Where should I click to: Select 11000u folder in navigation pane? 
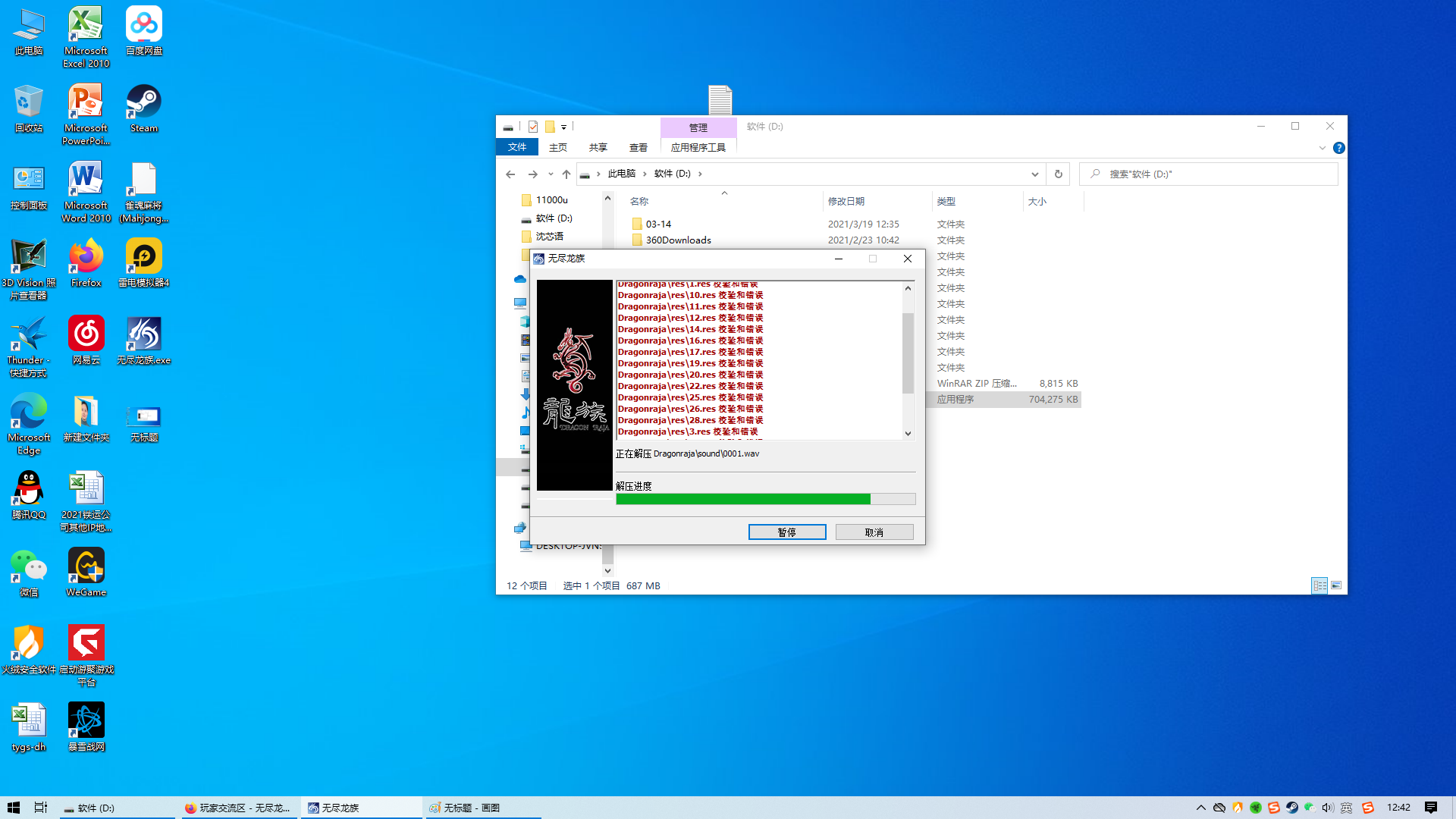tap(552, 200)
